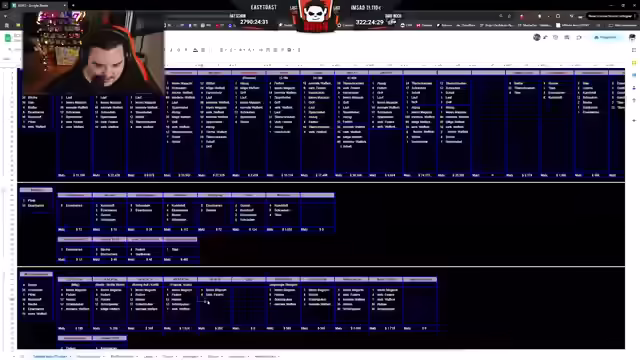
Task: Start a Meet call from the header
Action: click(x=579, y=38)
